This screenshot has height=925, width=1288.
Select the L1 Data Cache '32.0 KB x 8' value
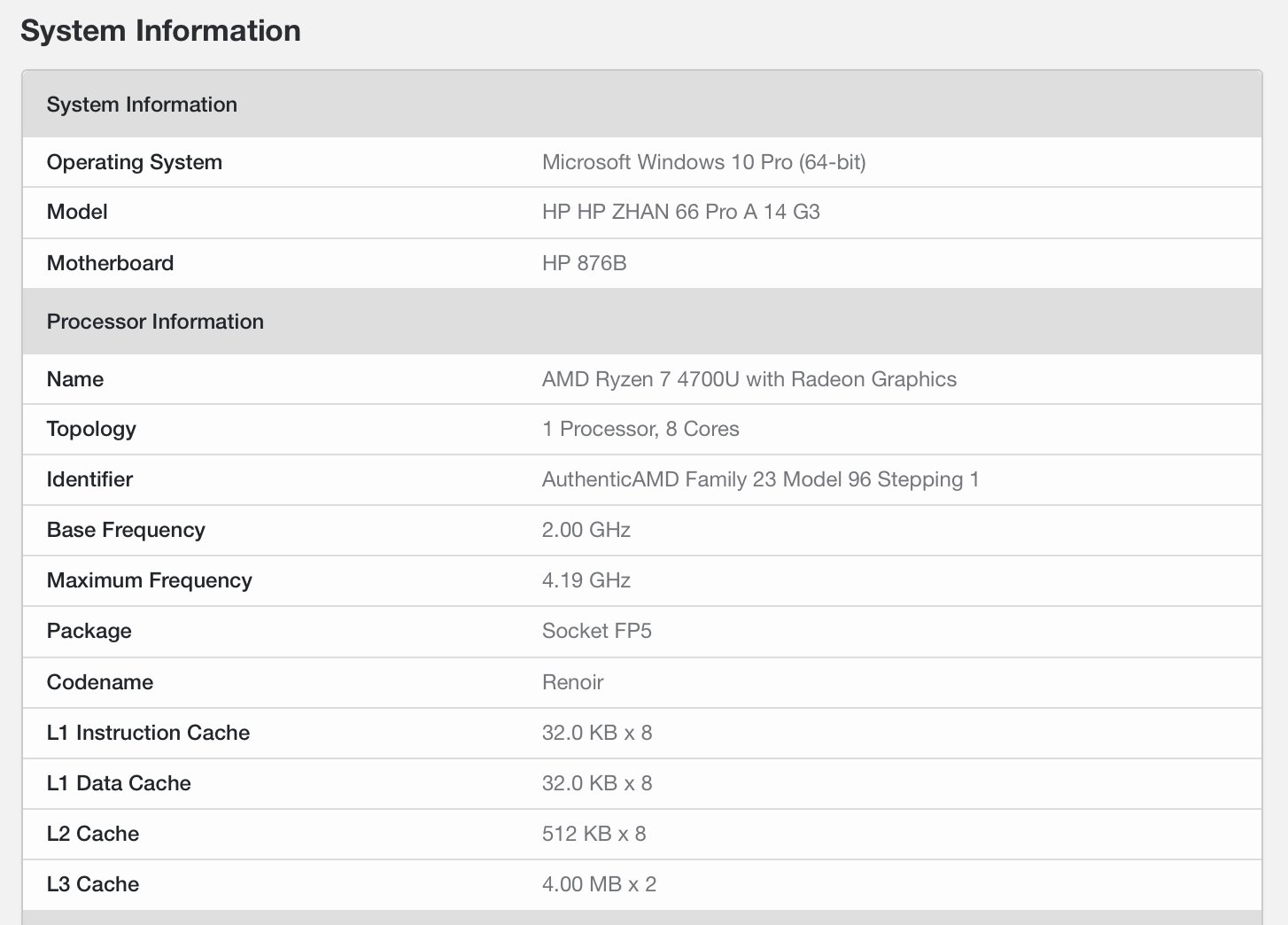pyautogui.click(x=597, y=783)
